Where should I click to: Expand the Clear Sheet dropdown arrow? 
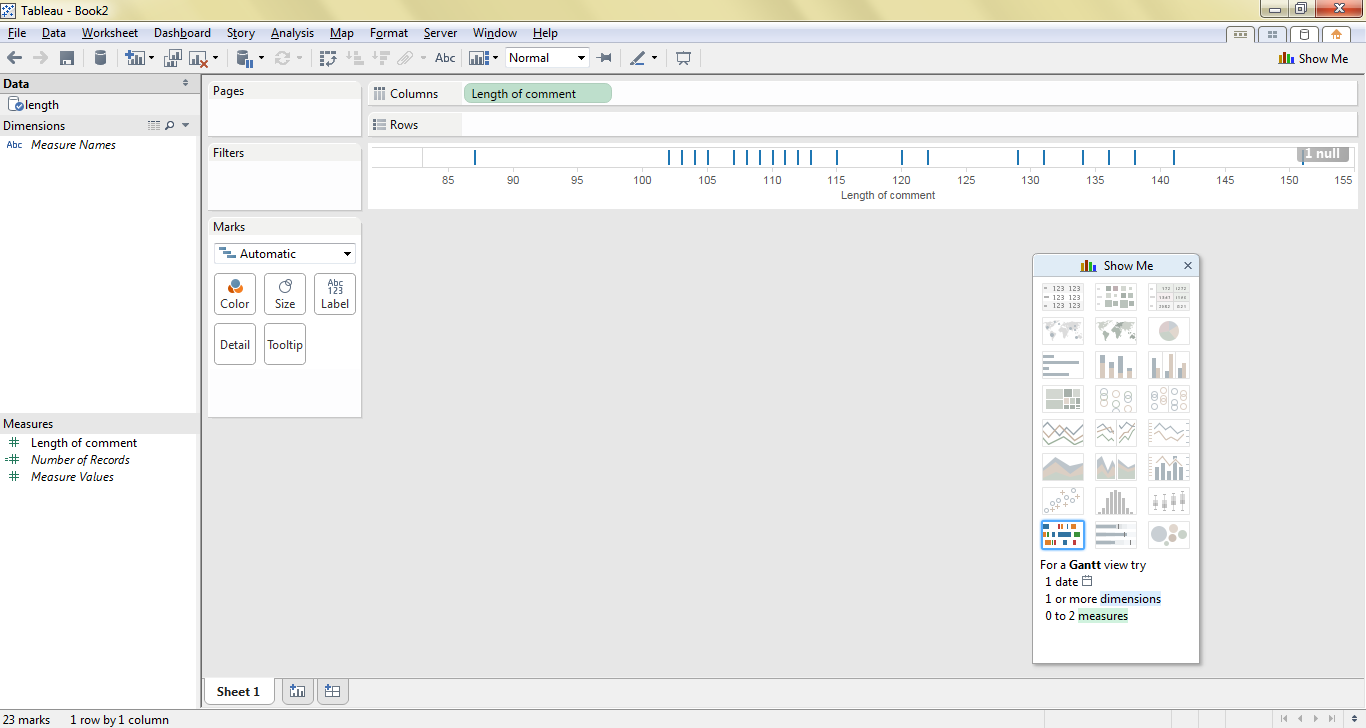(215, 58)
